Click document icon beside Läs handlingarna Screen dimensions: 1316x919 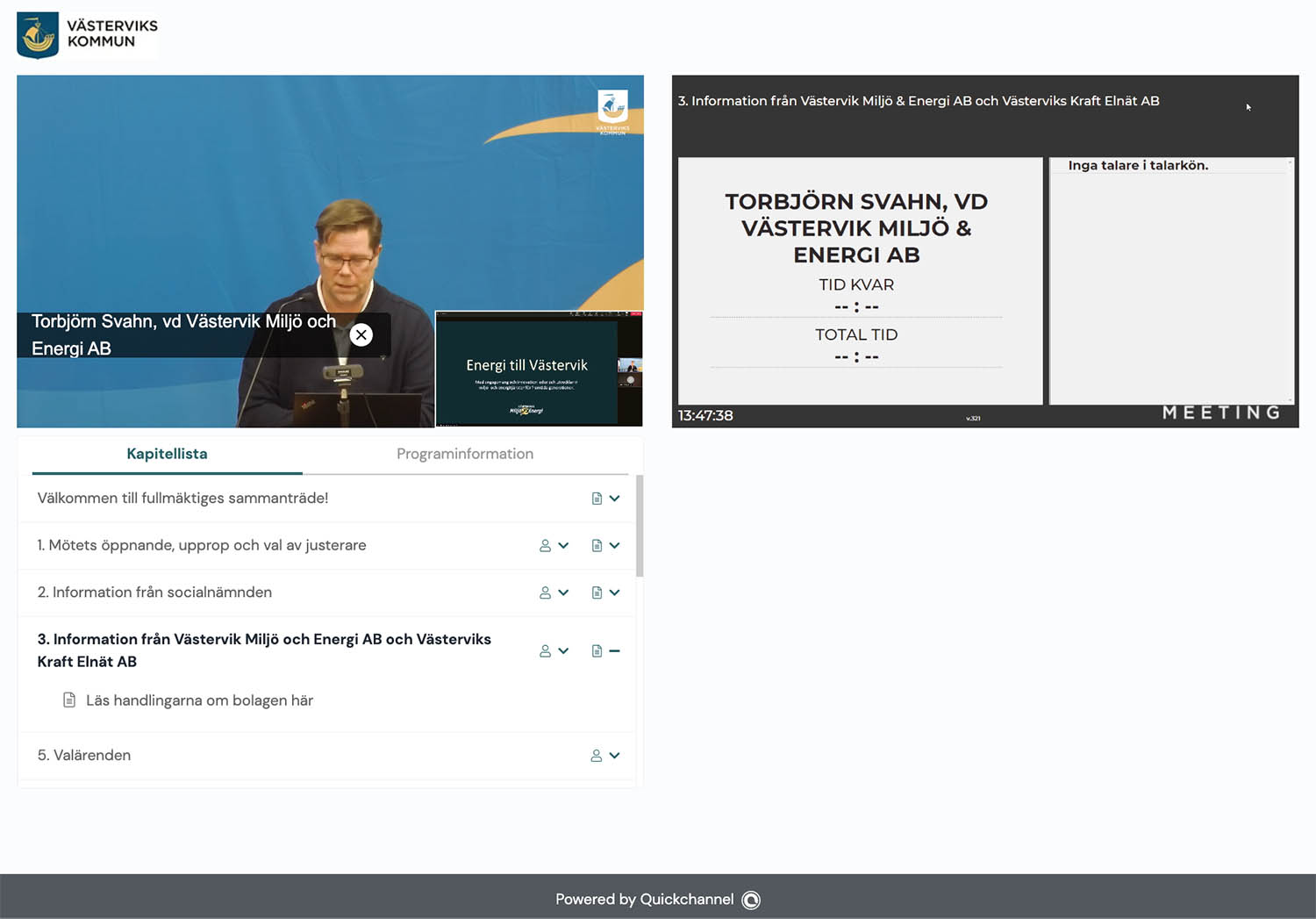(69, 700)
